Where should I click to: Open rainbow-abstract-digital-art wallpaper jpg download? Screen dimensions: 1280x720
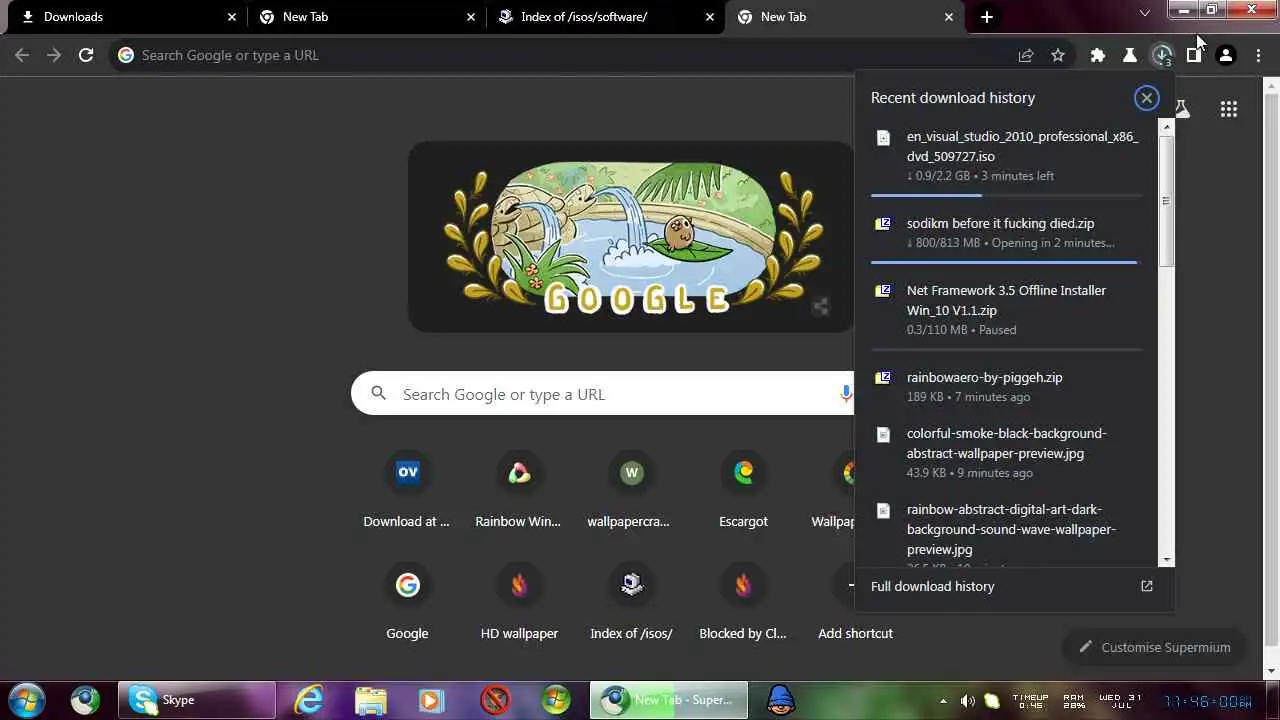[1006, 532]
